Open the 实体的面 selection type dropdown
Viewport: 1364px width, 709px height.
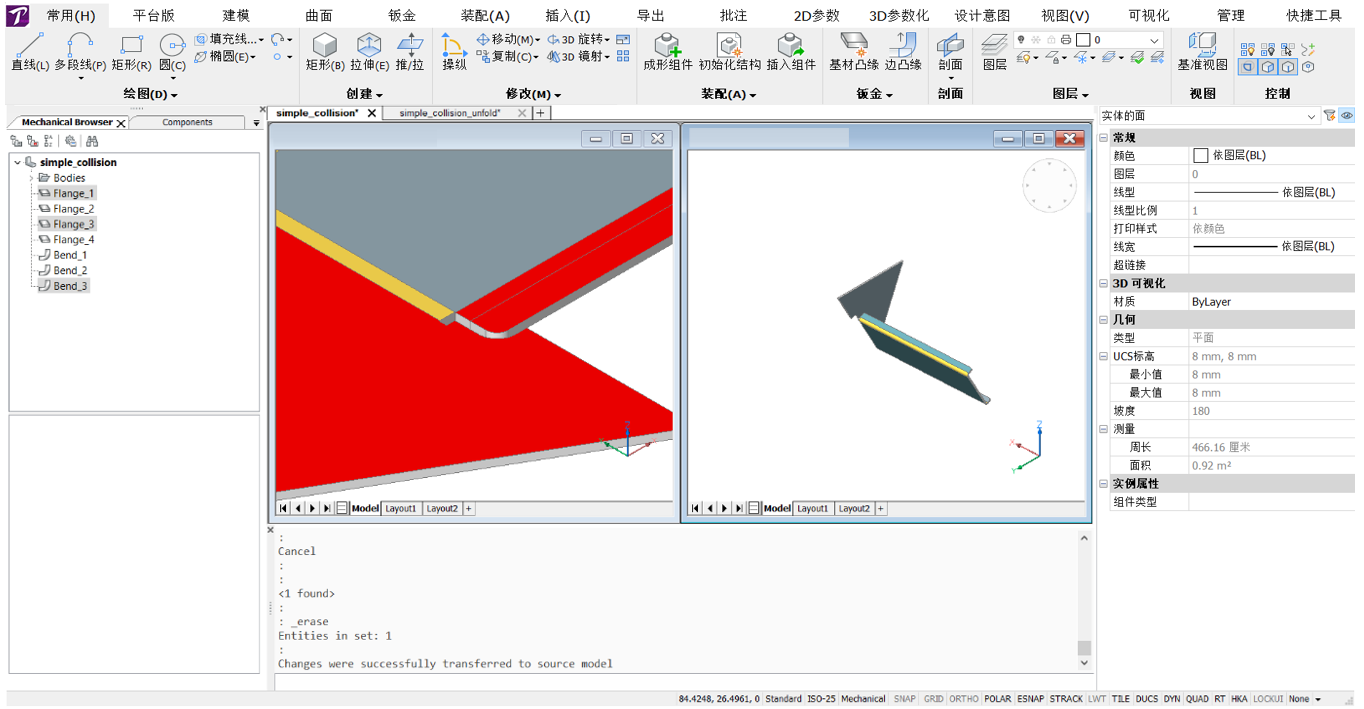[x=1209, y=116]
